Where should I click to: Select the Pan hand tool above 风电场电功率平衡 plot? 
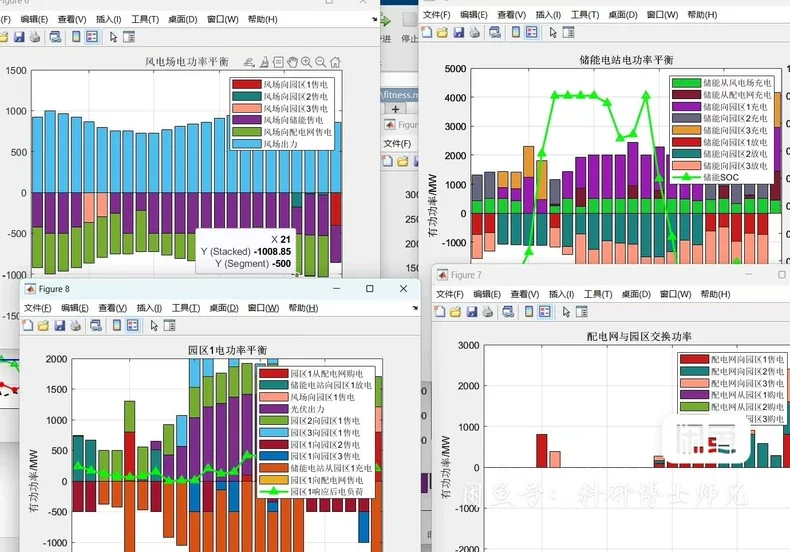click(292, 62)
